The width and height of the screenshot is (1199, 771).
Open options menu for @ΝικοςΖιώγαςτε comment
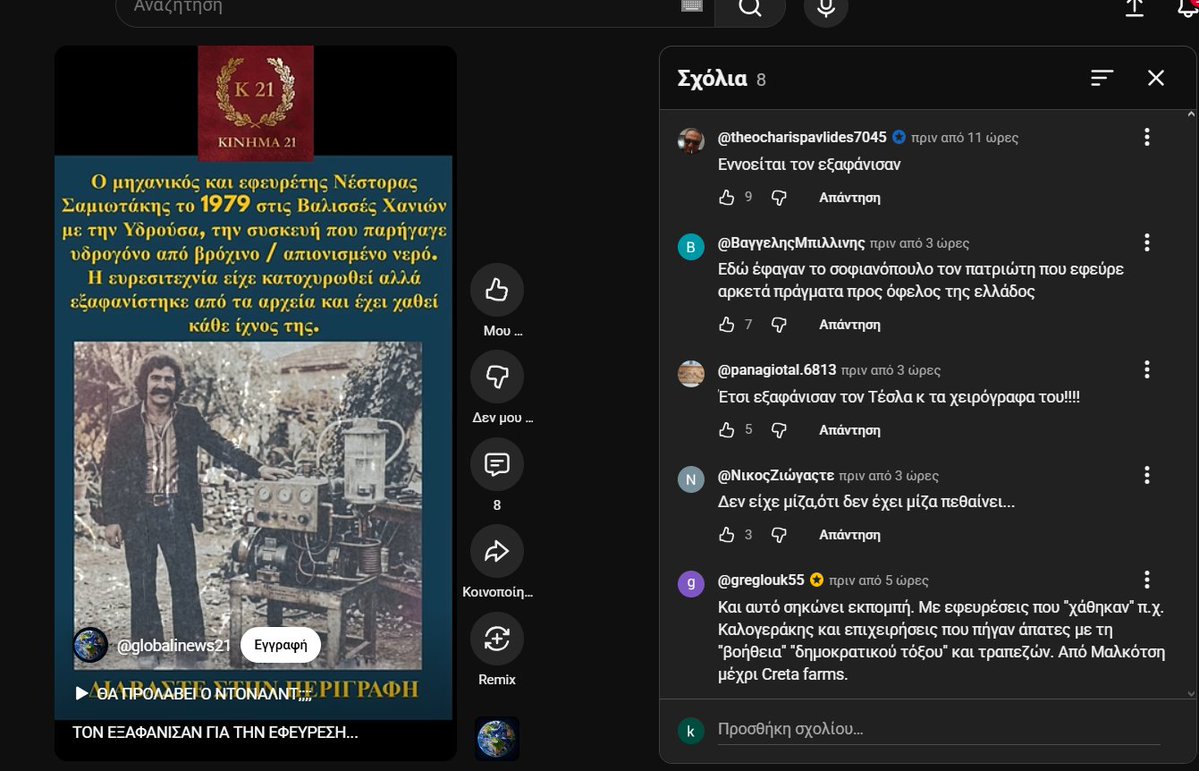(1146, 475)
